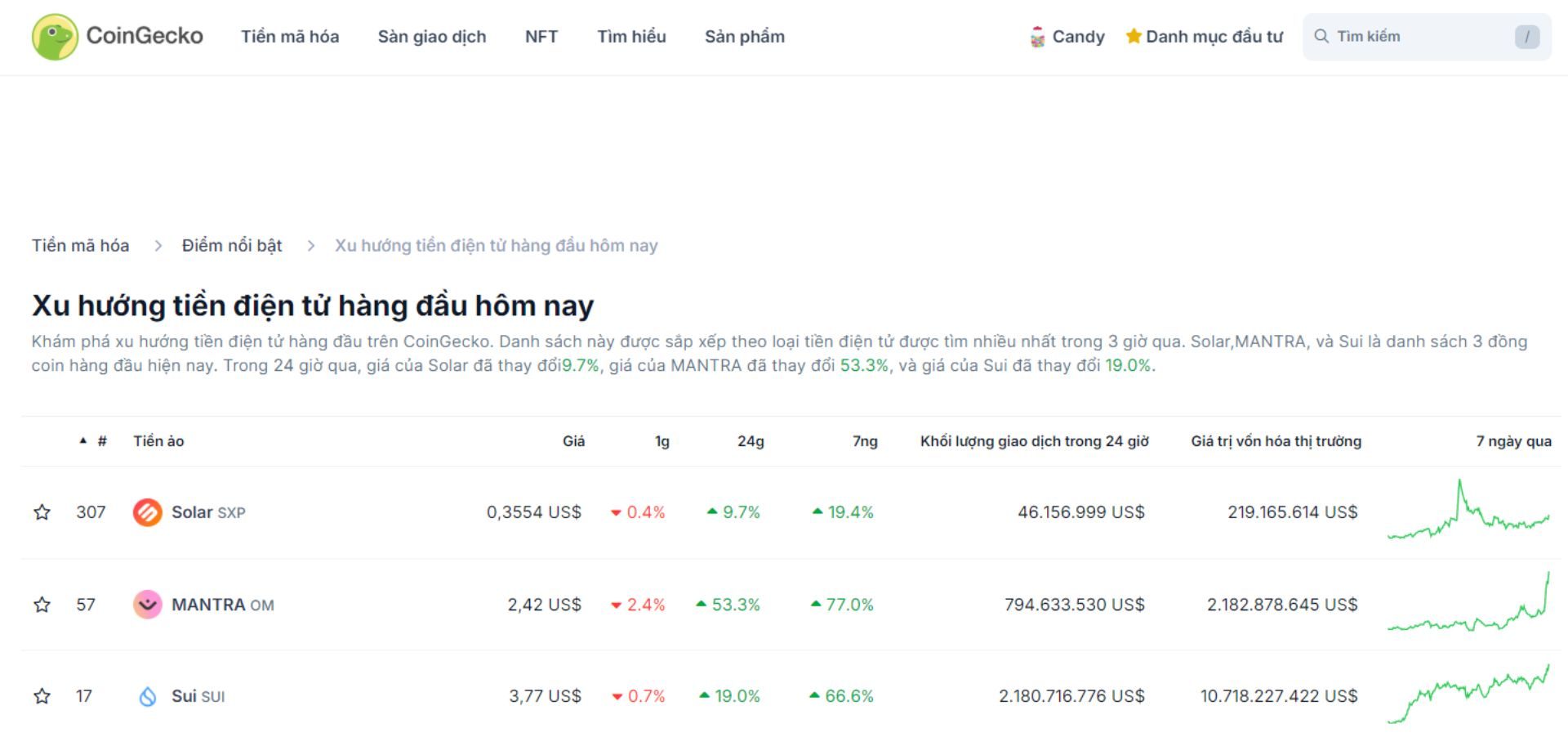This screenshot has height=737, width=1568.
Task: Click the red down arrow beside -0.4%
Action: point(615,513)
